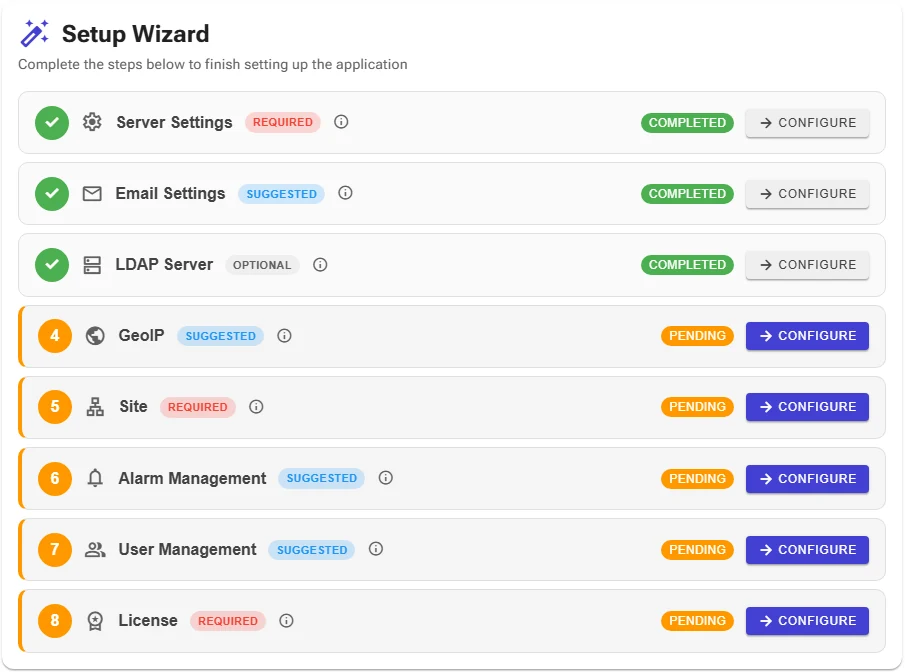Click the badge icon for License

(95, 621)
